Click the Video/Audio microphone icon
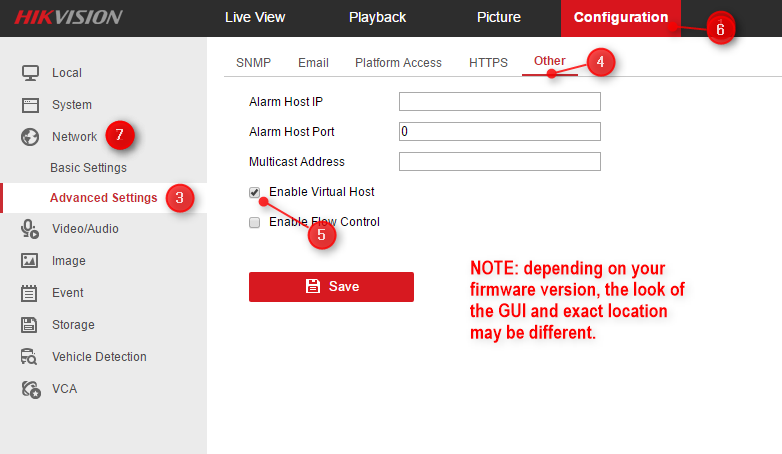 tap(30, 229)
